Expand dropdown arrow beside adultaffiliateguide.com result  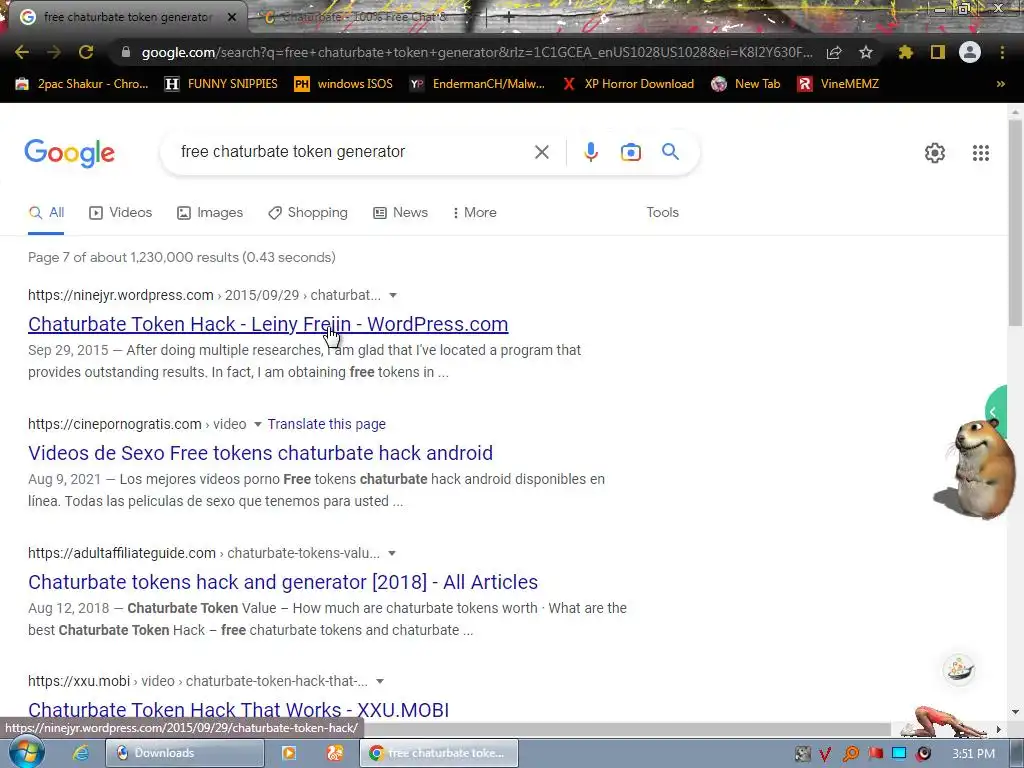[392, 553]
